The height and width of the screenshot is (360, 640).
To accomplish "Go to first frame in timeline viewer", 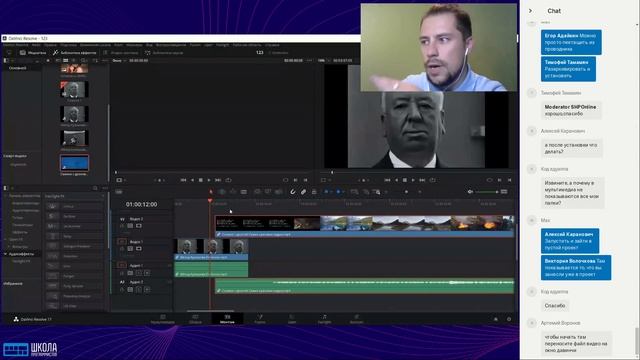I will click(387, 180).
